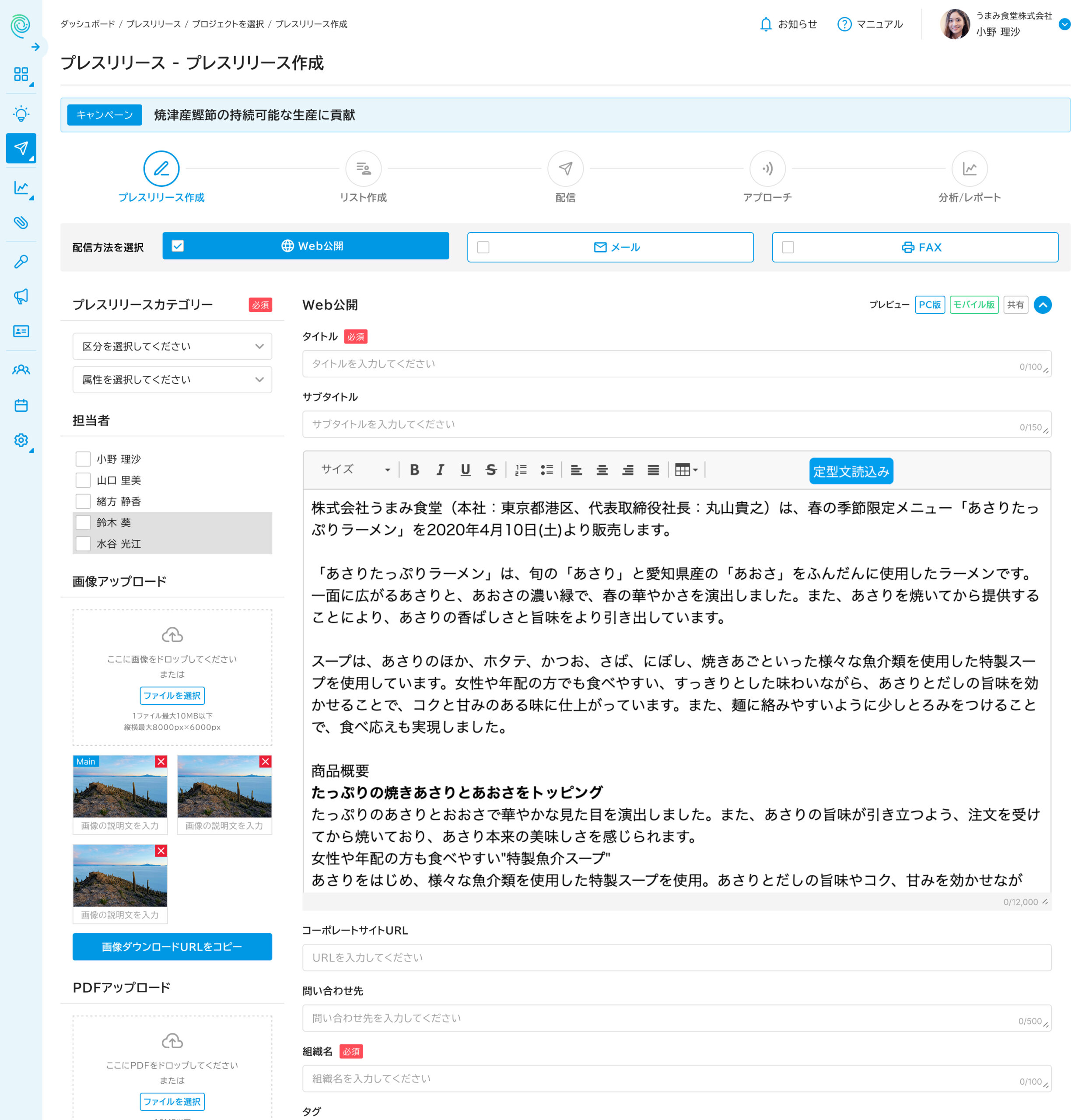Click 画像ダウンロードURLをコピー button
The height and width of the screenshot is (1120, 1089).
[x=172, y=946]
